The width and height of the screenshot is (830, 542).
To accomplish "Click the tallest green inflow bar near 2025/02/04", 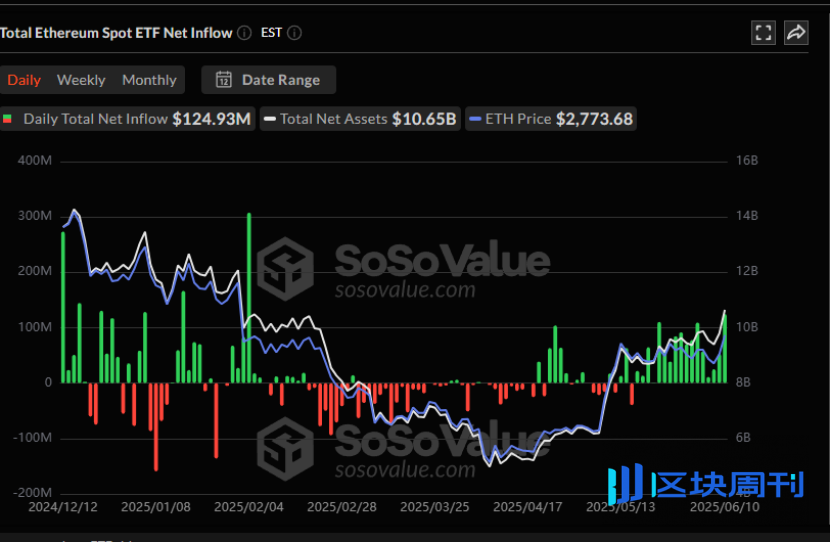I will [x=249, y=298].
